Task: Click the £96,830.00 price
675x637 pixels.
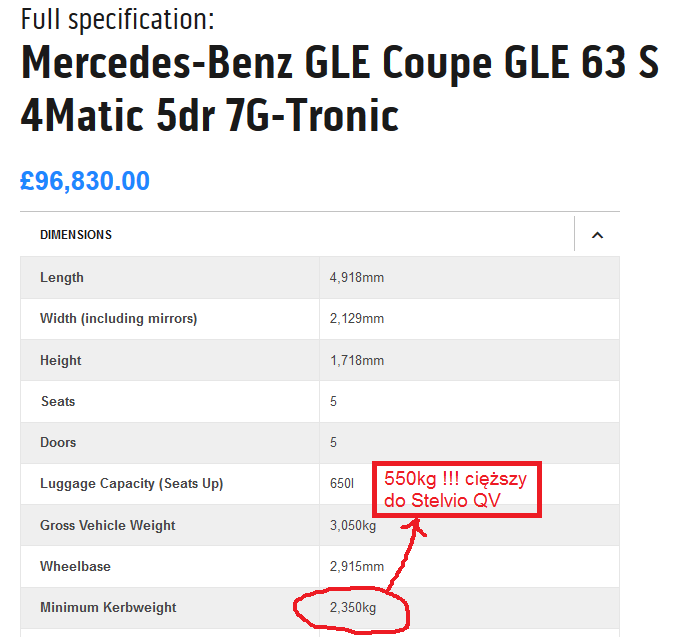Action: pos(85,181)
